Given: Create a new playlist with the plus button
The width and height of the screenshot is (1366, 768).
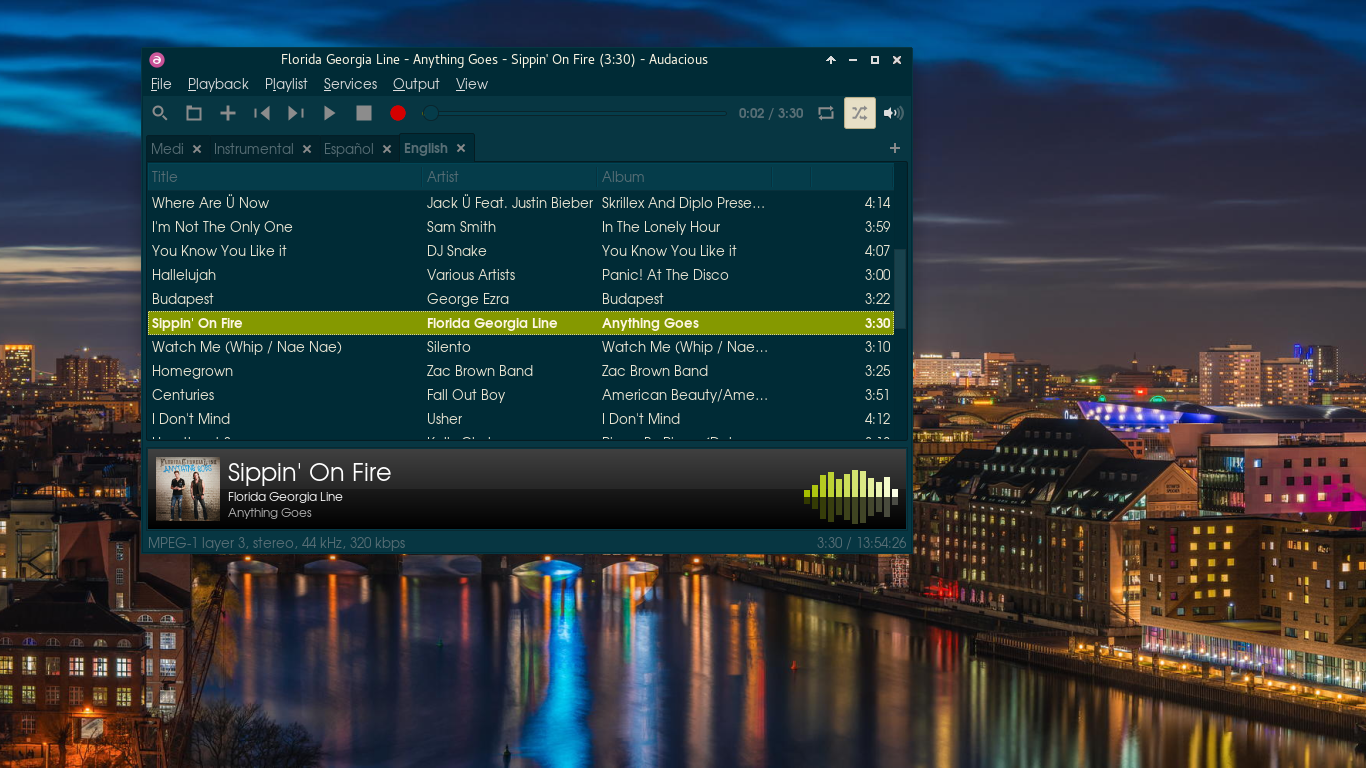Looking at the screenshot, I should tap(894, 148).
